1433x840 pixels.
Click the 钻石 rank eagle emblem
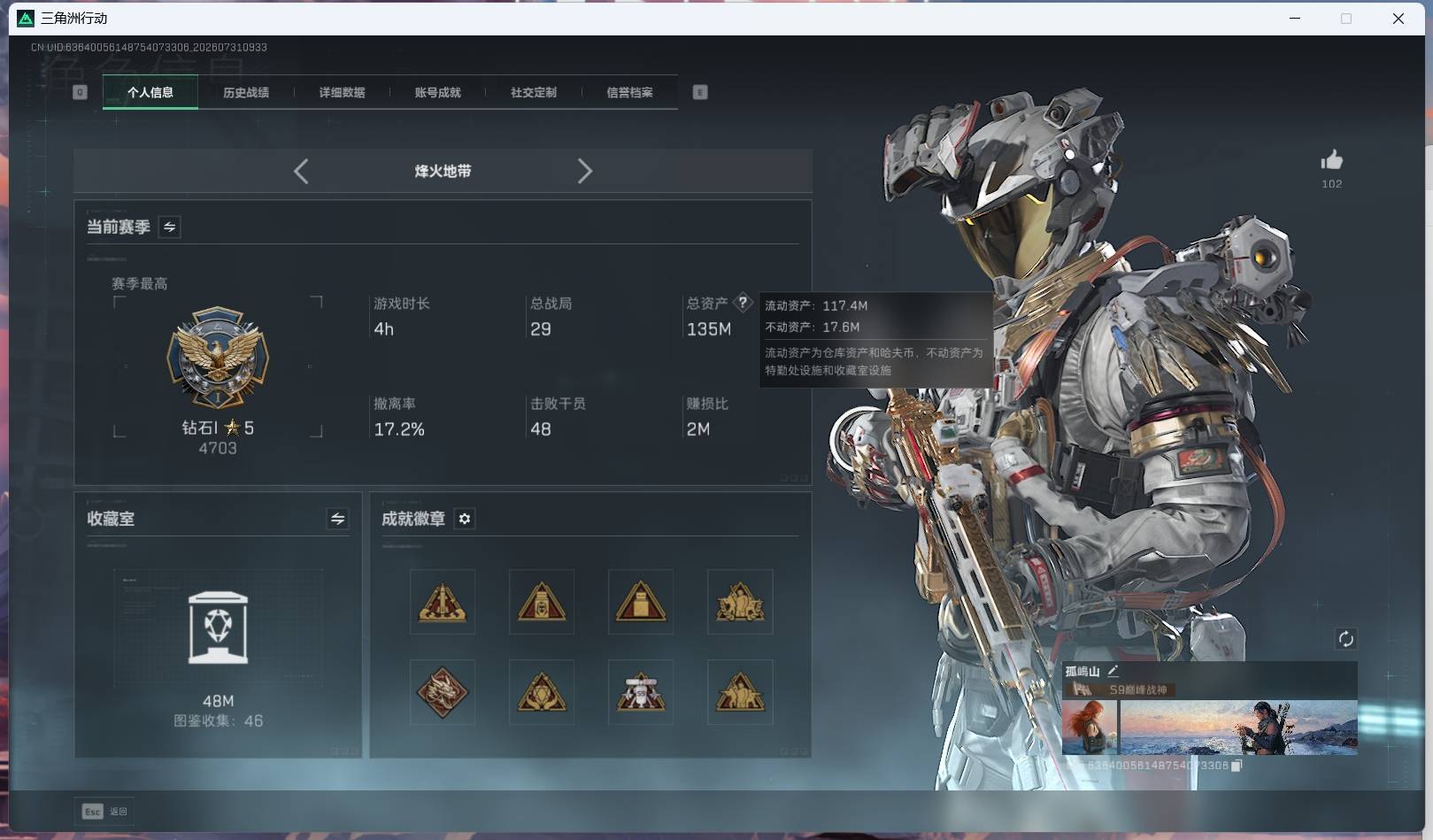[218, 358]
